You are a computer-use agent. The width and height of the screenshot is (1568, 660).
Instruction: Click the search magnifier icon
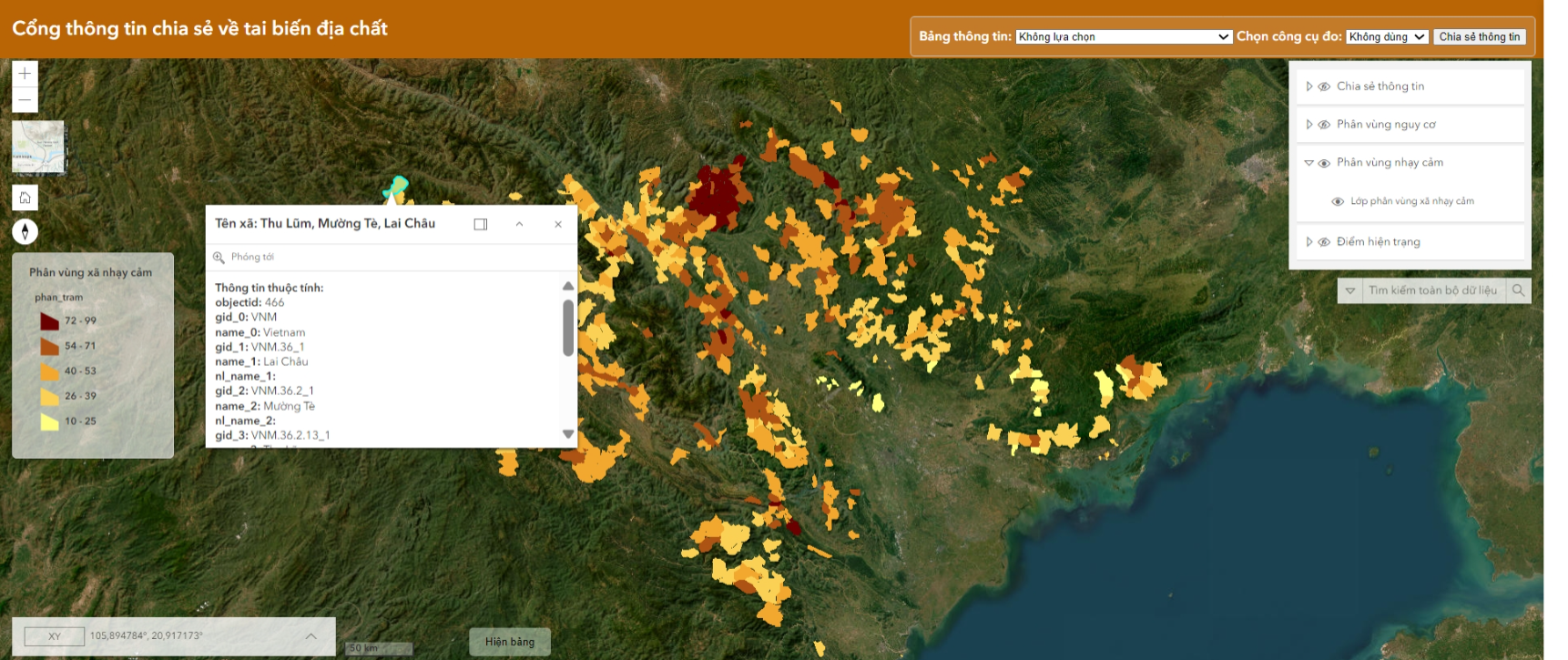1518,290
